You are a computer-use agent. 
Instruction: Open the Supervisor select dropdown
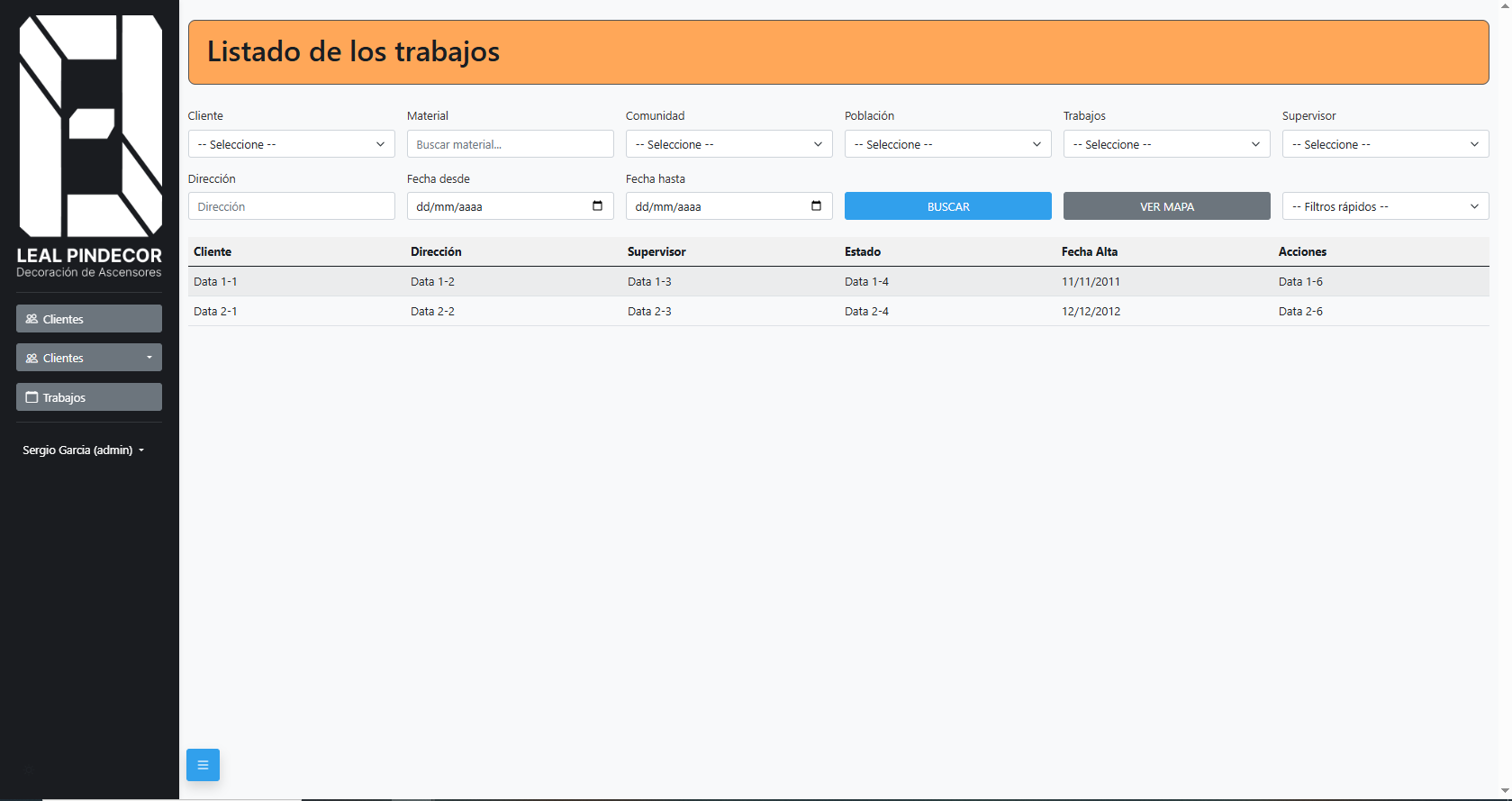point(1385,144)
